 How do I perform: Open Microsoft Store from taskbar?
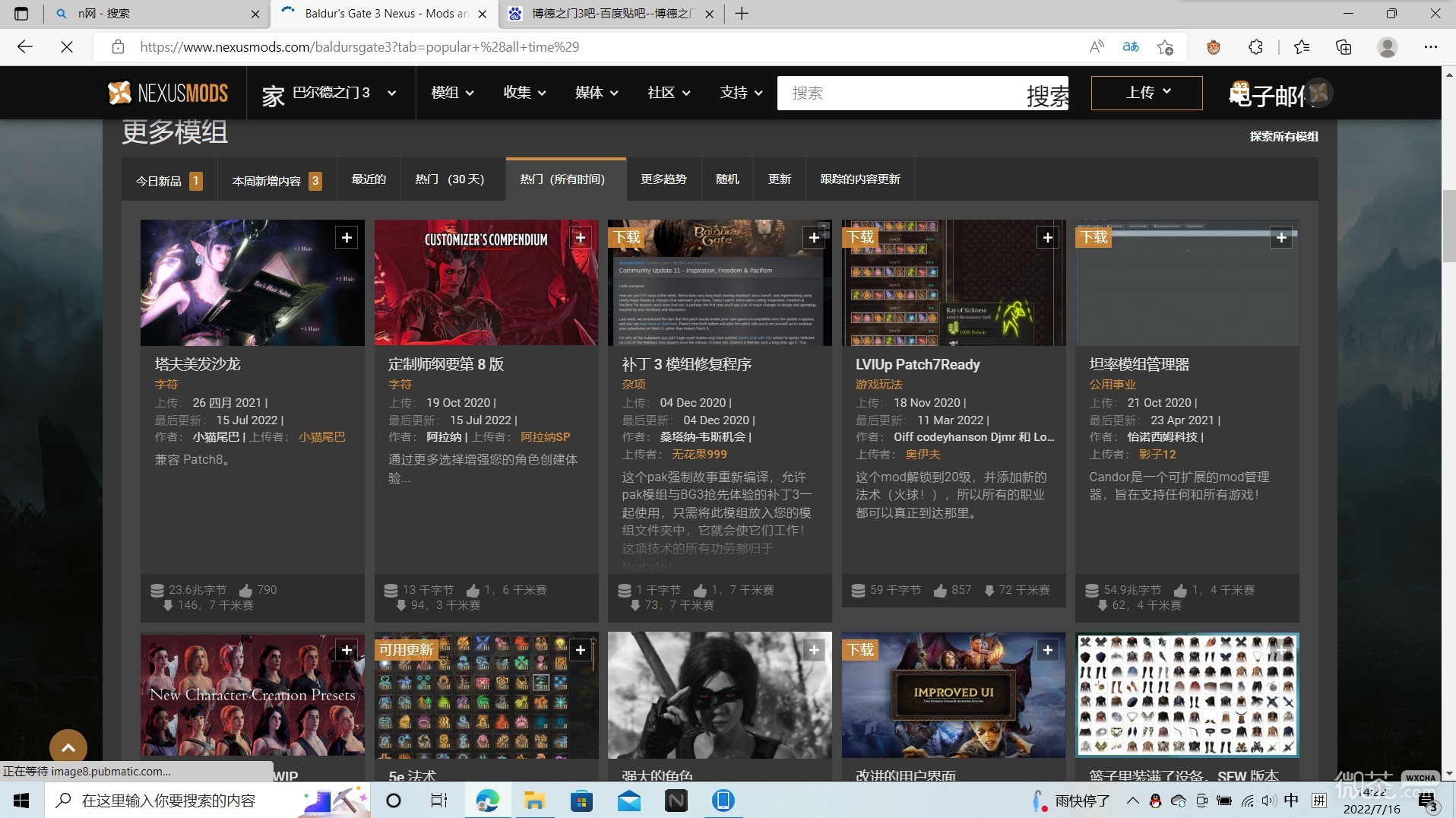(x=581, y=801)
